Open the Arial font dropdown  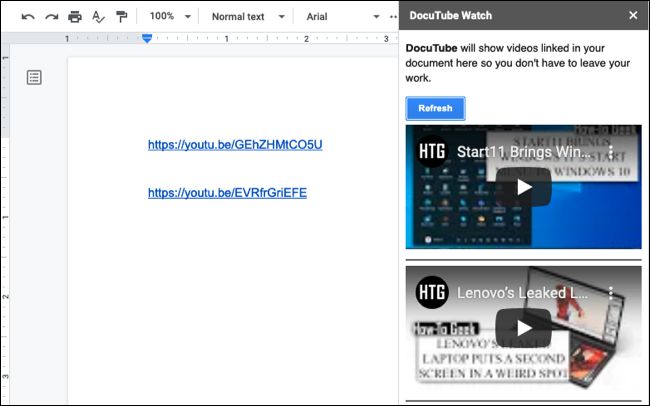click(342, 17)
